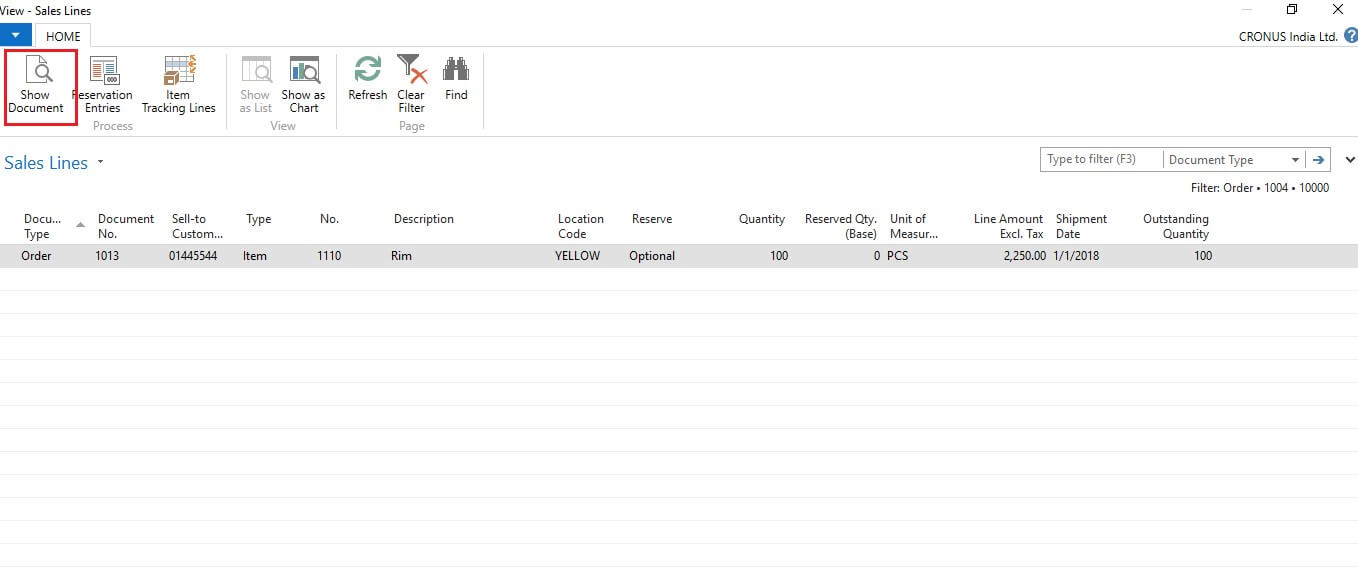Open the blue application menu dropdown
Image resolution: width=1358 pixels, height=574 pixels.
tap(16, 36)
